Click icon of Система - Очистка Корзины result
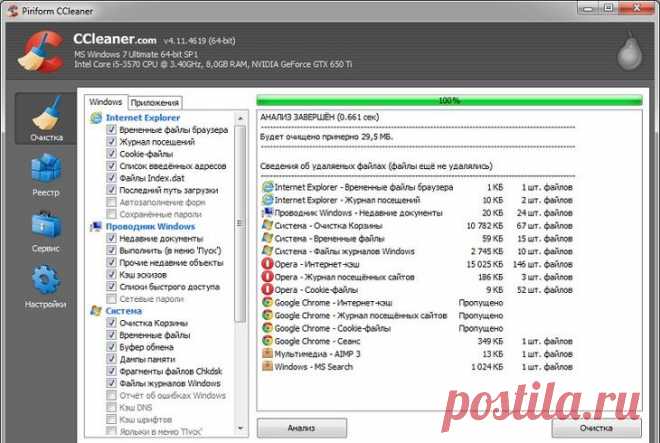Screen dimensions: 660x443 [x=267, y=225]
